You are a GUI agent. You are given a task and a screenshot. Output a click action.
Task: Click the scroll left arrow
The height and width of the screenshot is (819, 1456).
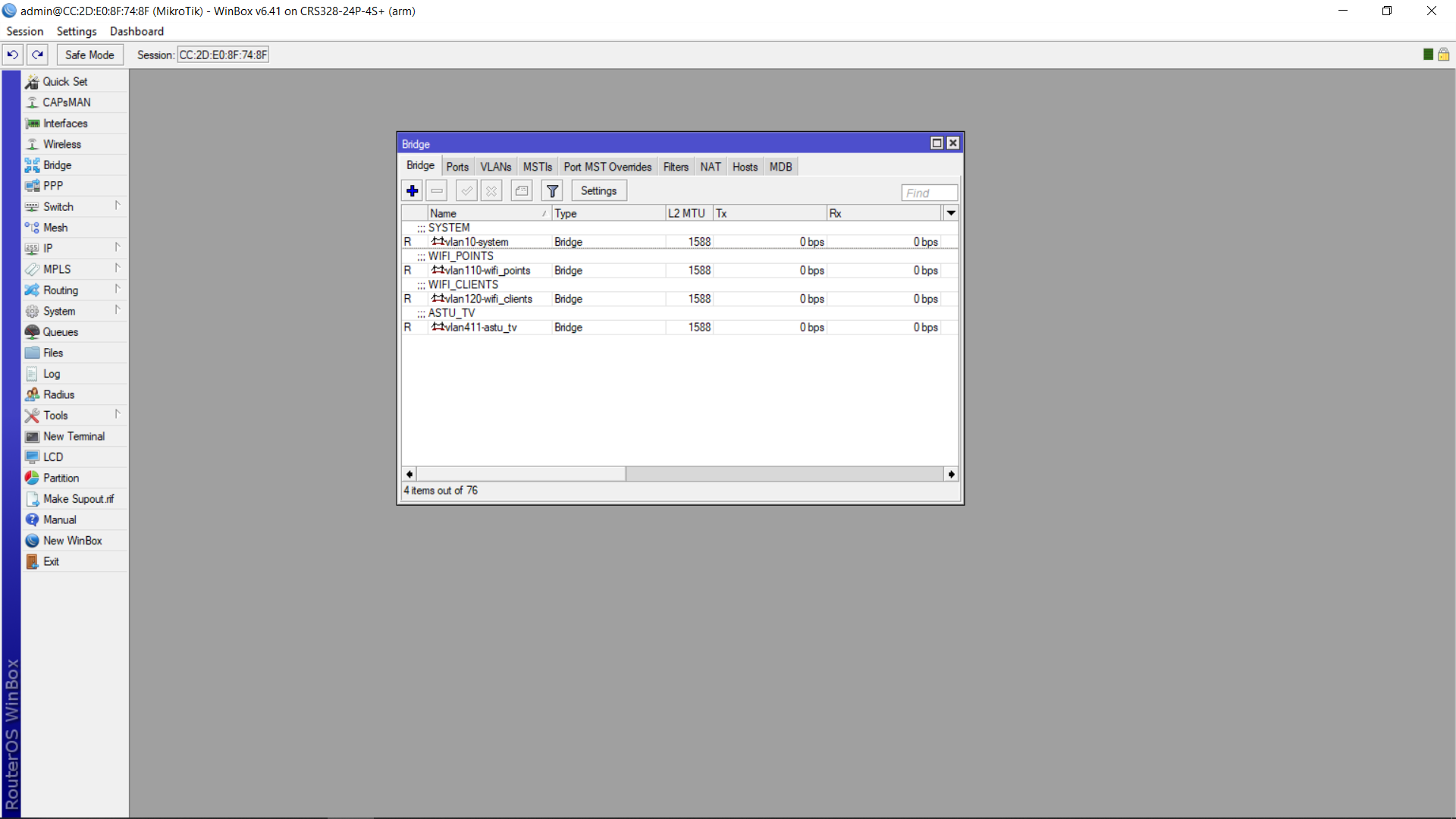point(409,474)
